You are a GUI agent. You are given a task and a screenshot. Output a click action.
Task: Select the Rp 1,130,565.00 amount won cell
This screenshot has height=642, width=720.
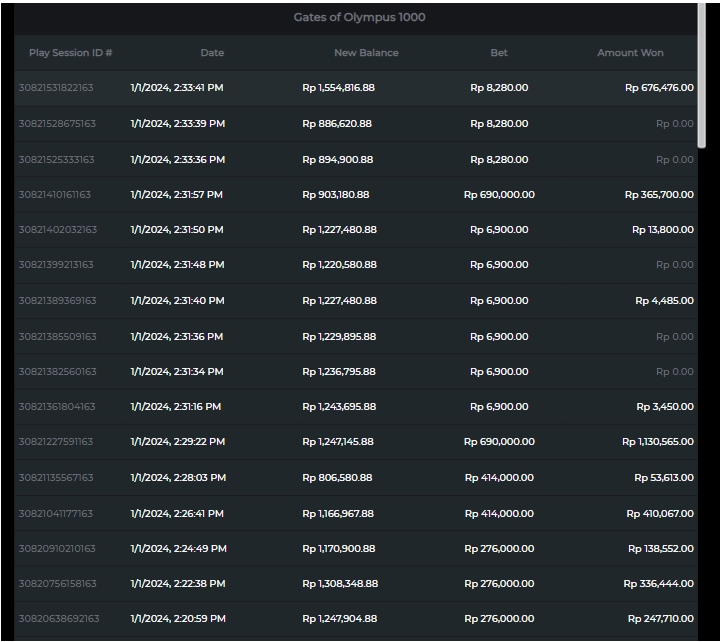657,442
